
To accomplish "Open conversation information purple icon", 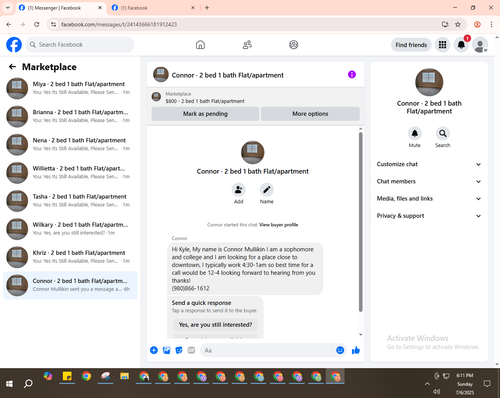I will click(x=352, y=74).
